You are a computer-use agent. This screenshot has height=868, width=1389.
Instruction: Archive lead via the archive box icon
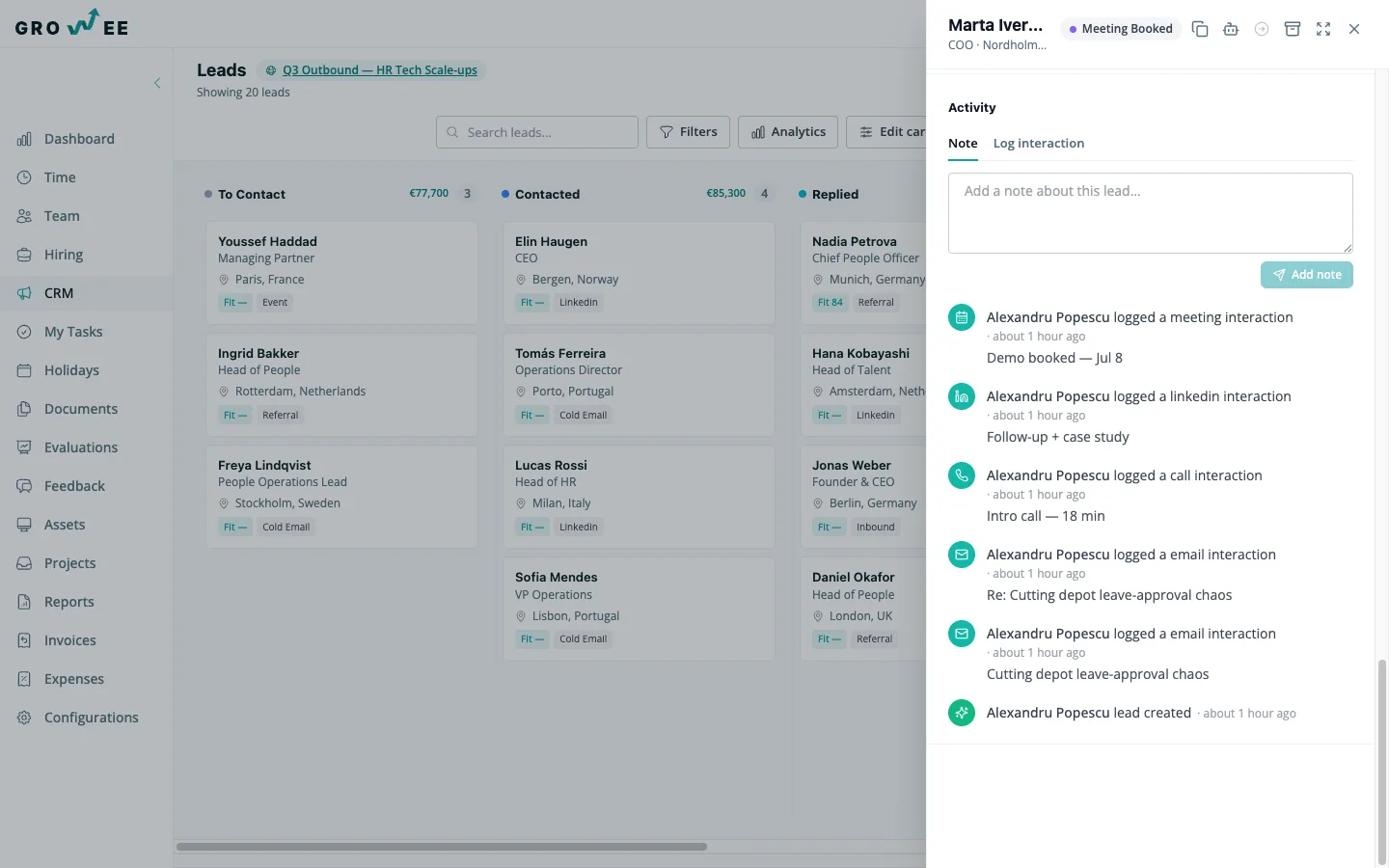click(1293, 29)
